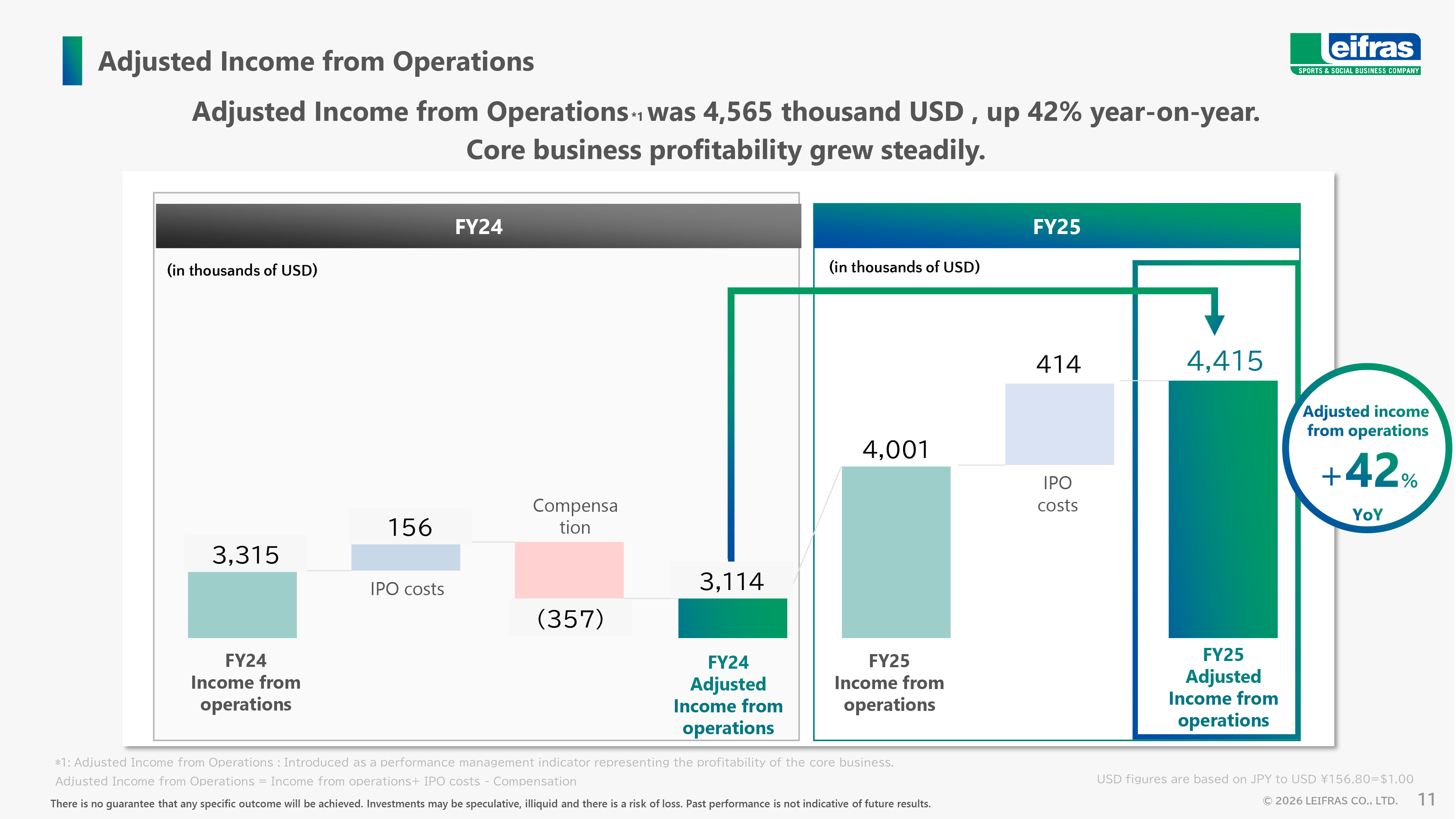The width and height of the screenshot is (1456, 819).
Task: Click the slide page number 11
Action: coord(1426,799)
